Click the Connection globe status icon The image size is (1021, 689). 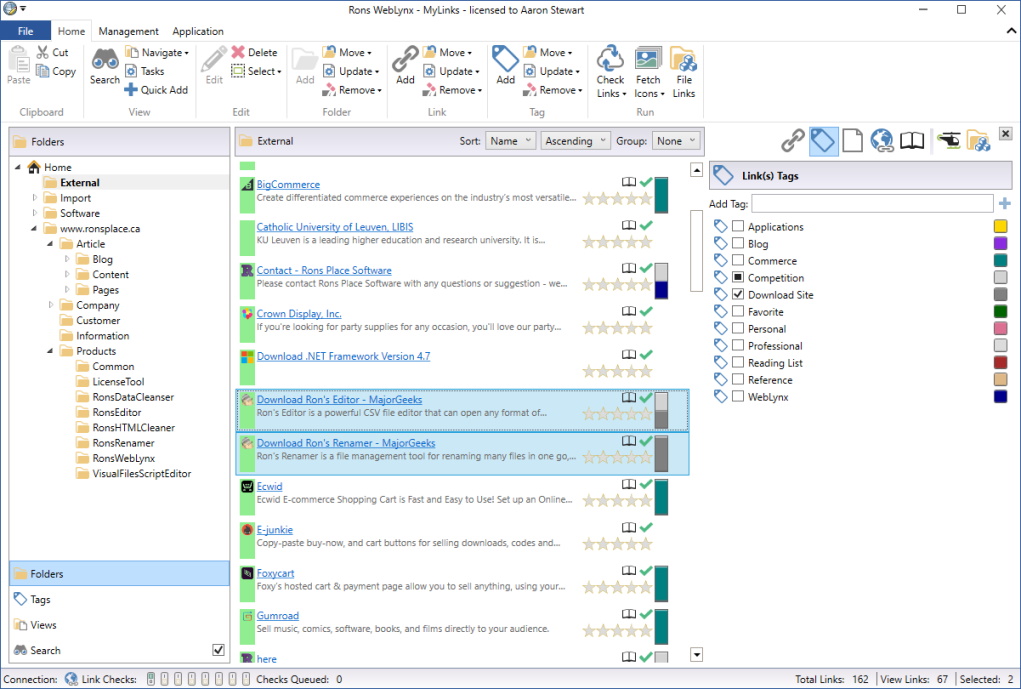71,679
